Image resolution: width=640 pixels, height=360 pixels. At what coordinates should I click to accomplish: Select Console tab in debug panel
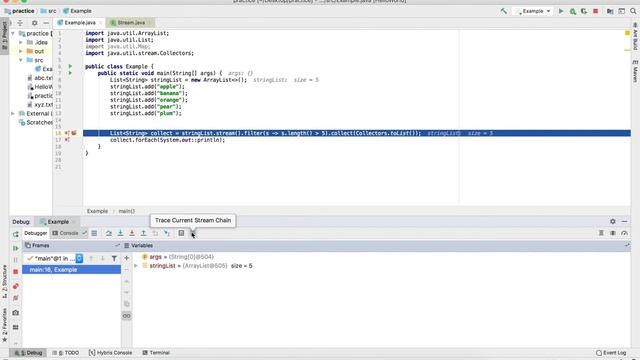[65, 233]
